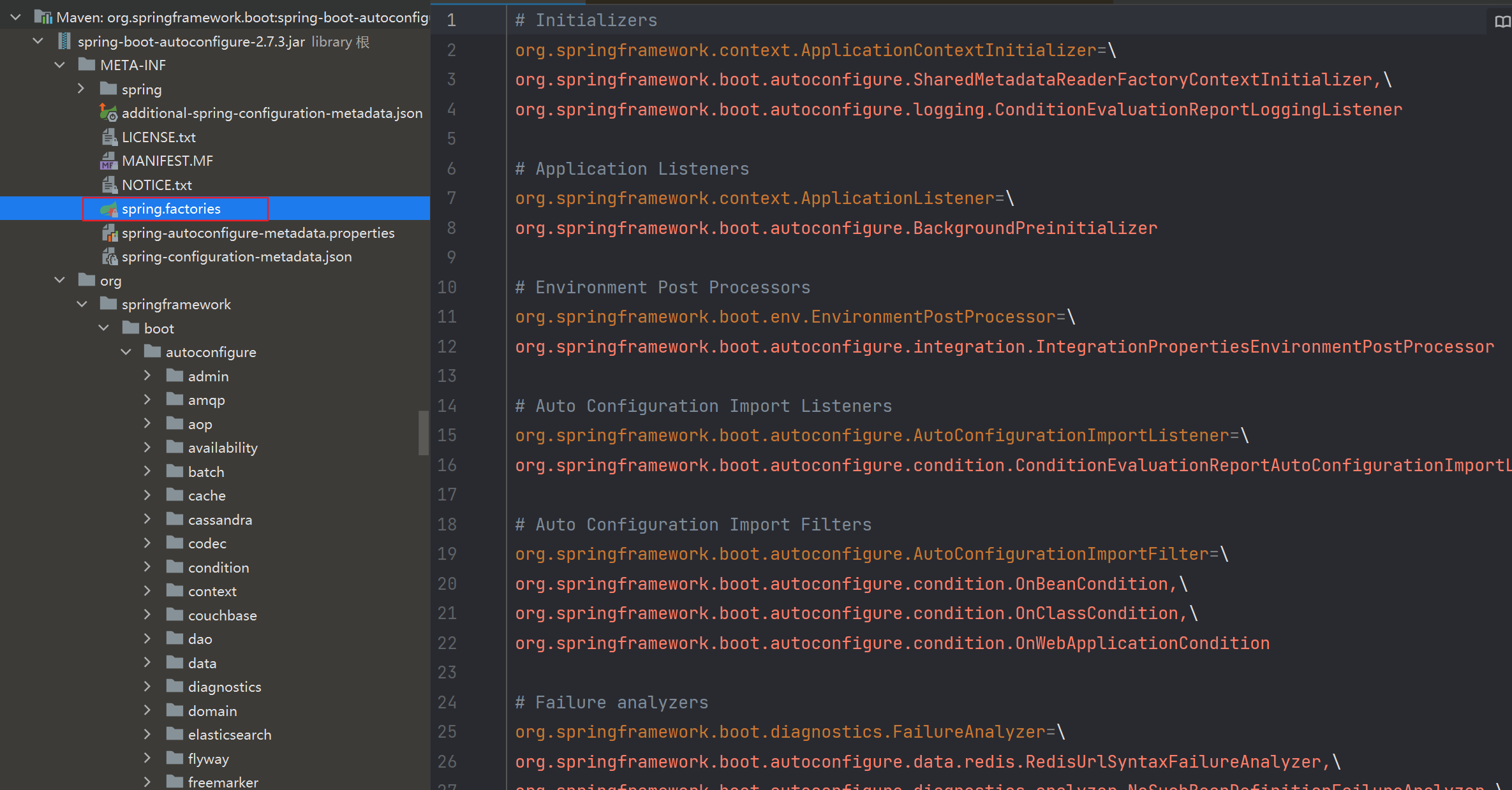1512x790 pixels.
Task: Expand the spring folder under META-INF
Action: pyautogui.click(x=81, y=89)
